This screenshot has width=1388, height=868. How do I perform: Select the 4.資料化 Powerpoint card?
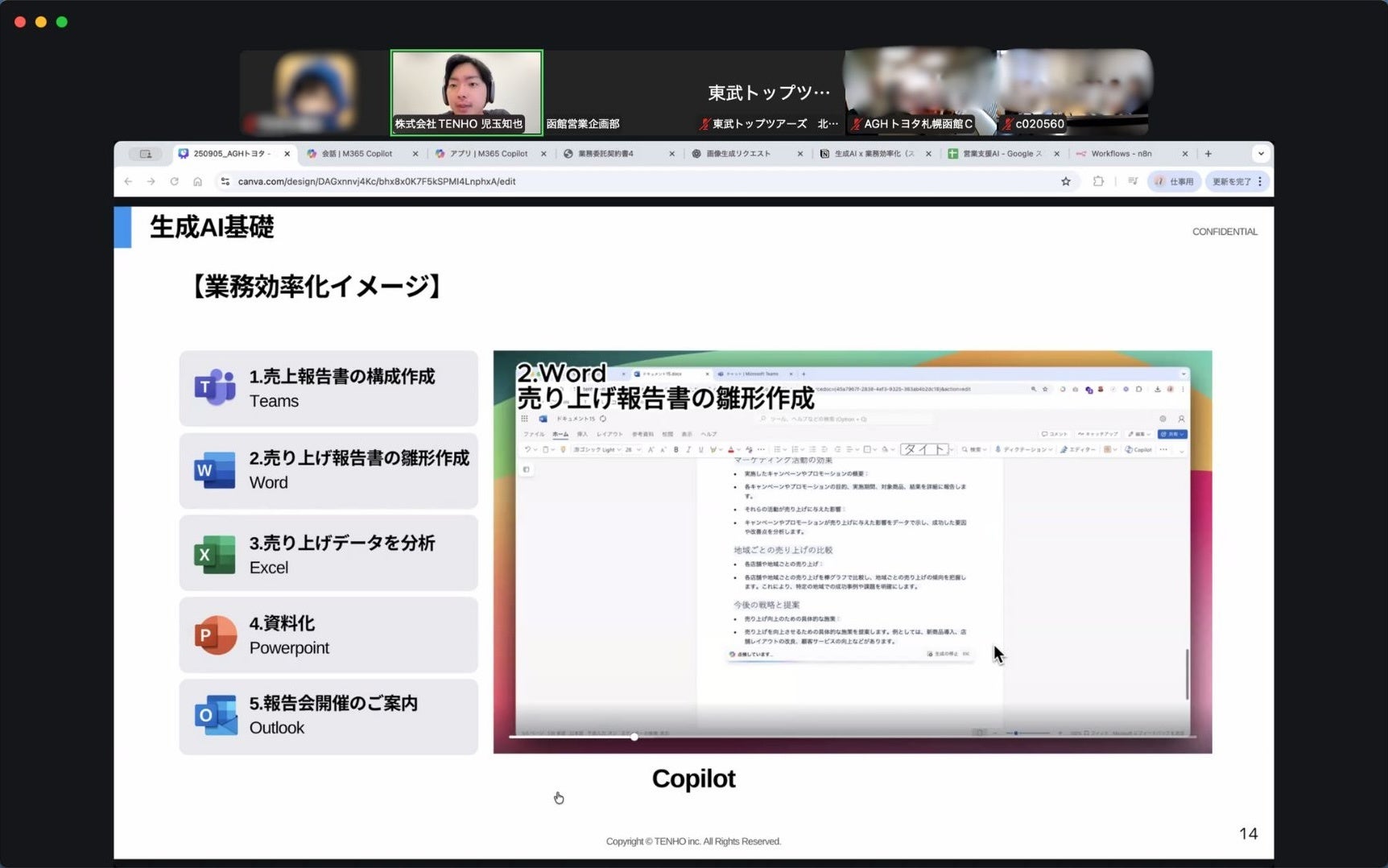click(x=328, y=635)
